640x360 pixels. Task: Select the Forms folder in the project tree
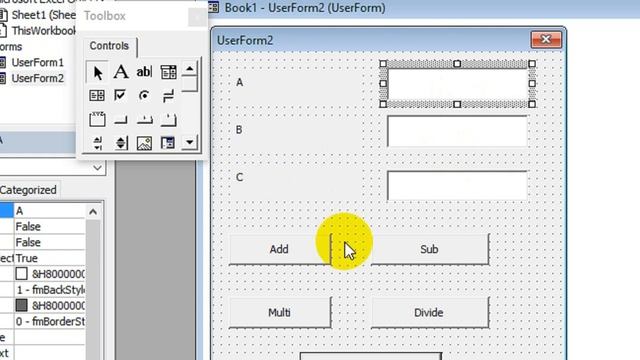pyautogui.click(x=11, y=47)
